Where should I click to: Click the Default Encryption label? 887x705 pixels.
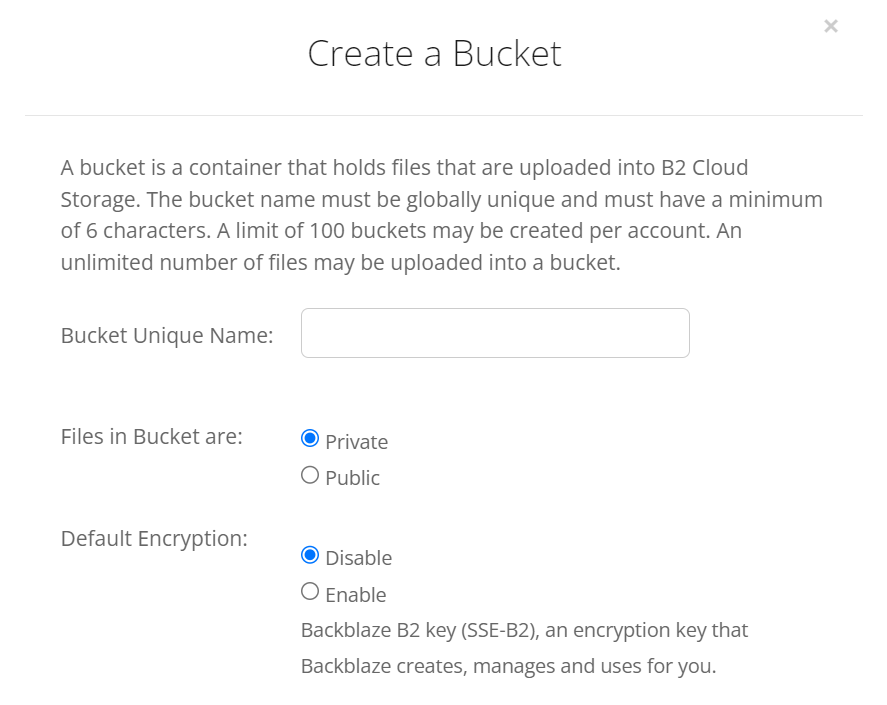(x=153, y=537)
